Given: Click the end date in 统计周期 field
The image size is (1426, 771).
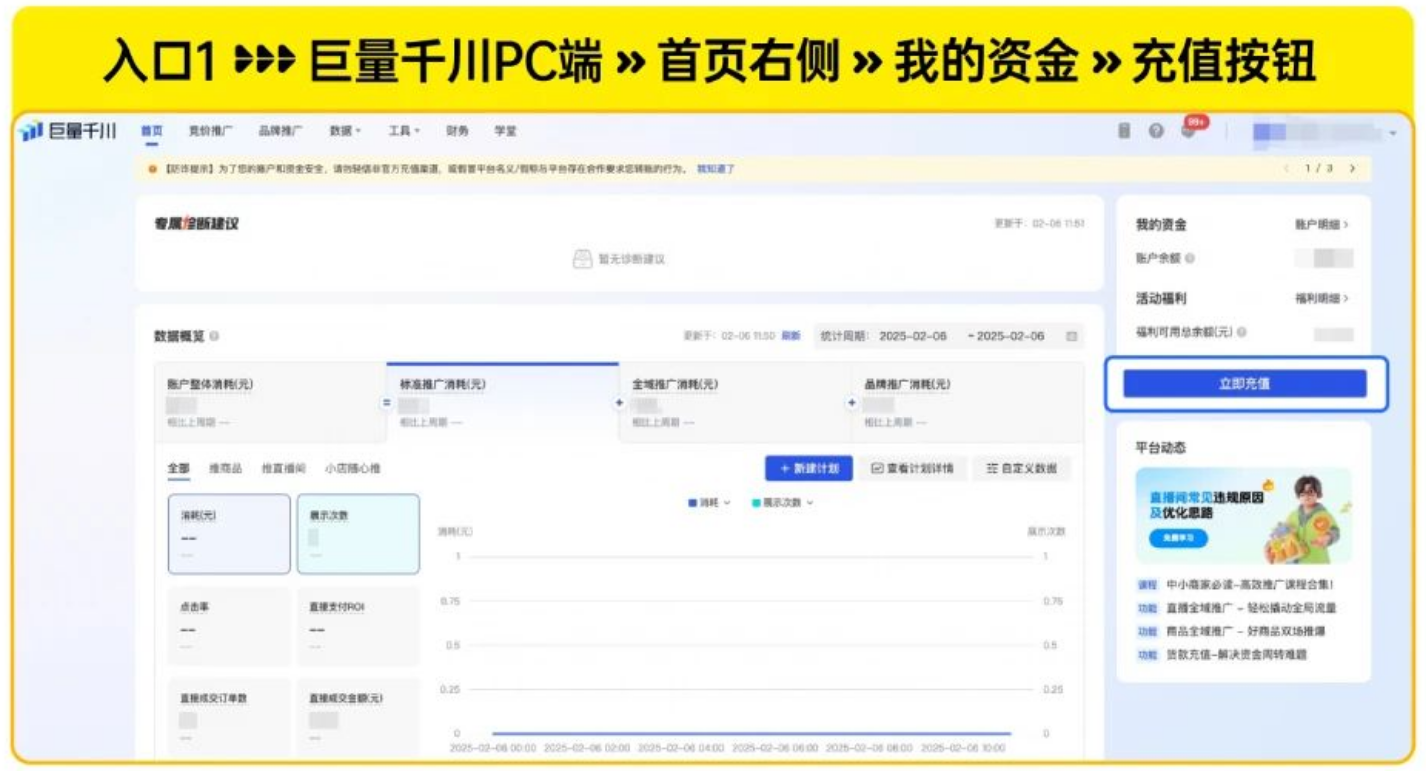Looking at the screenshot, I should click(1010, 337).
